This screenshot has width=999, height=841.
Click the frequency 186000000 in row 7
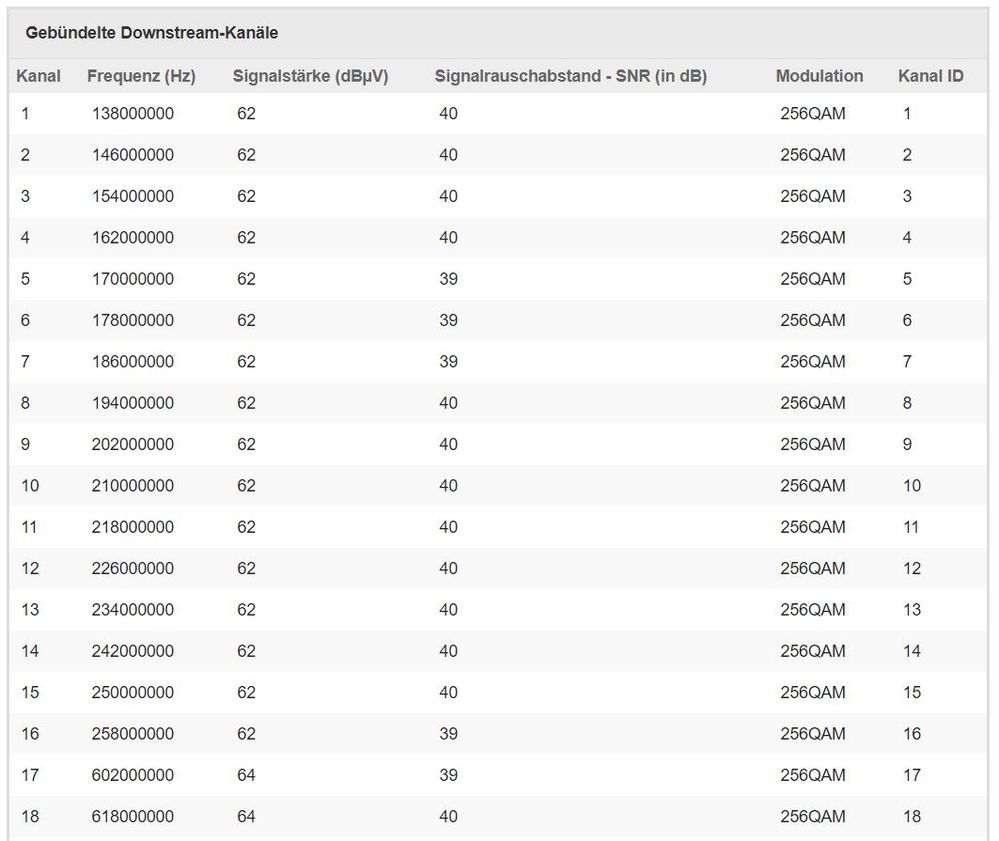click(133, 362)
